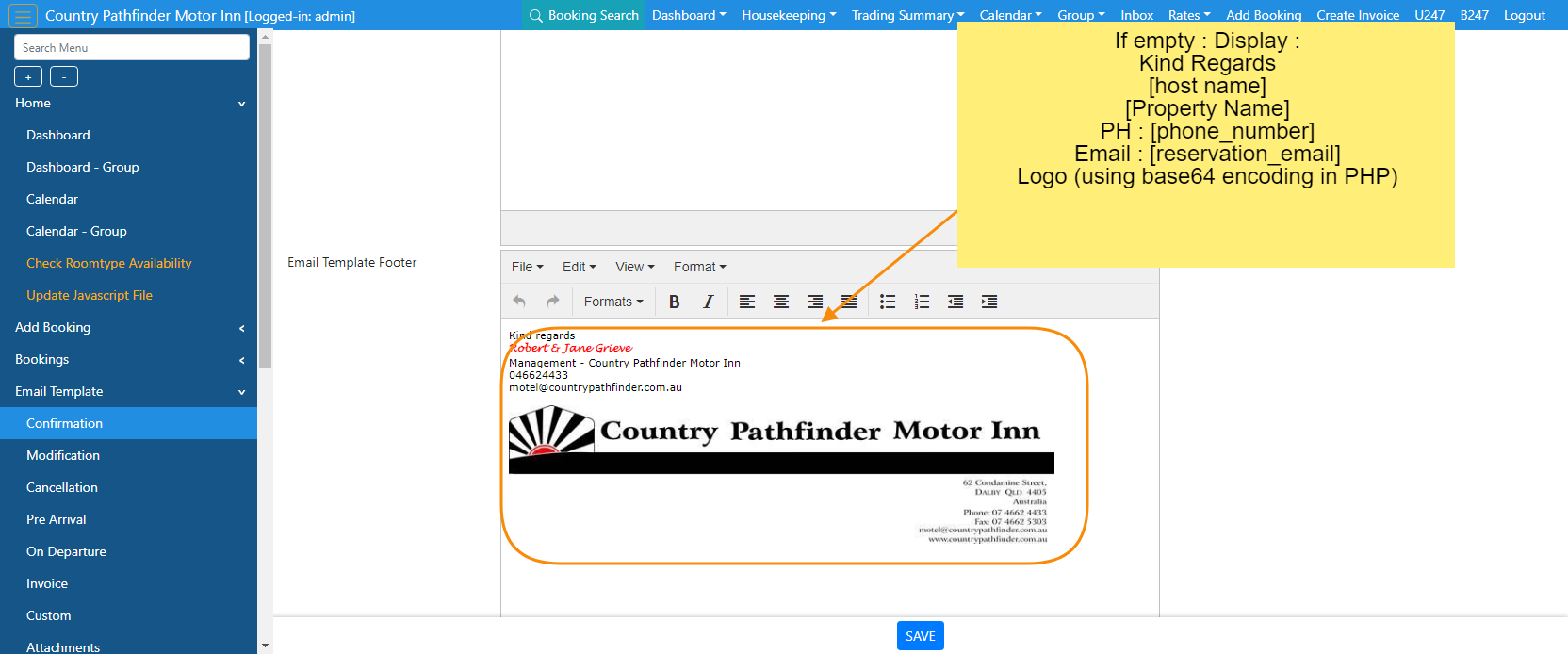This screenshot has height=654, width=1568.
Task: Click Create Invoice in top navbar
Action: coord(1358,15)
